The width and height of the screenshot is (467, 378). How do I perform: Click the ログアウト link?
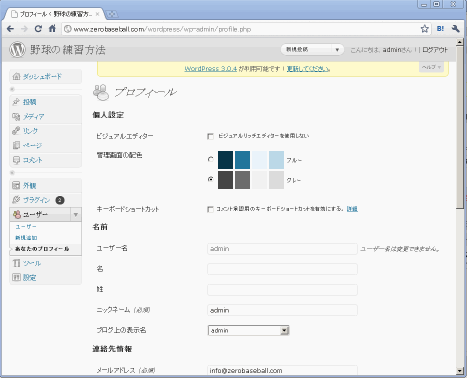tap(435, 50)
